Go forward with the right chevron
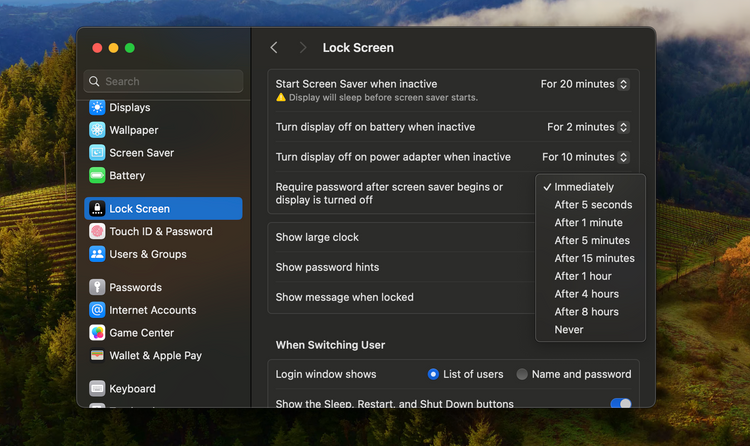This screenshot has height=446, width=750. (x=302, y=47)
